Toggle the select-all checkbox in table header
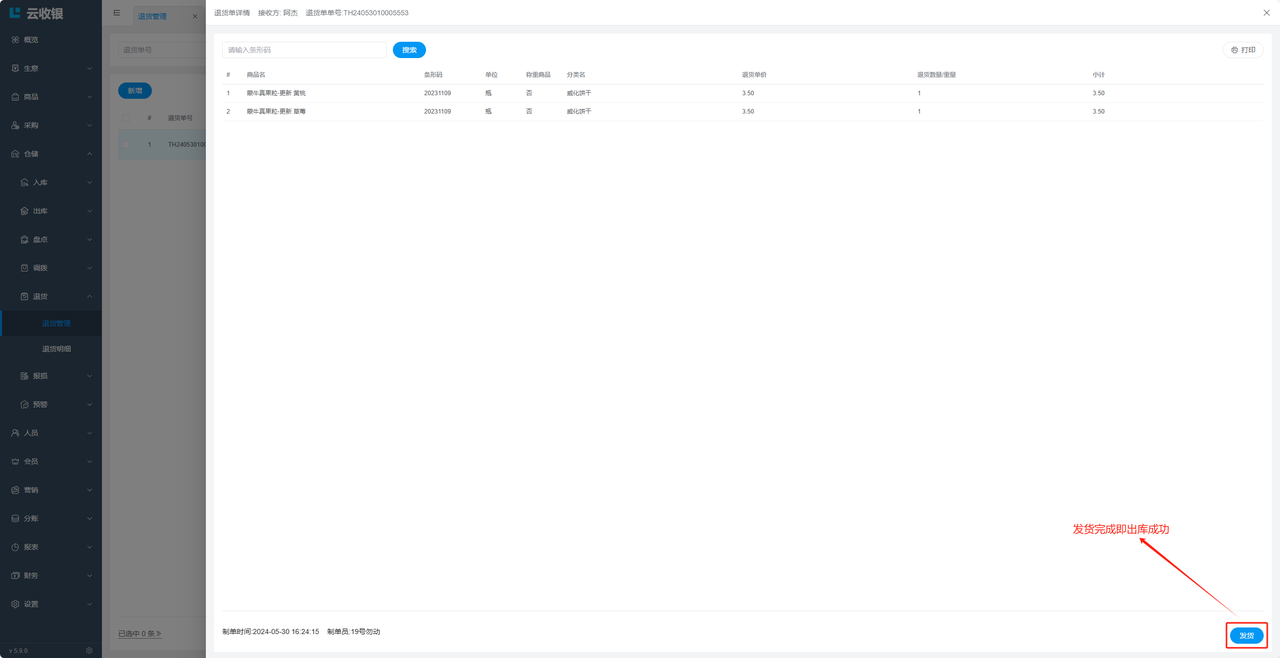The width and height of the screenshot is (1280, 658). click(126, 118)
